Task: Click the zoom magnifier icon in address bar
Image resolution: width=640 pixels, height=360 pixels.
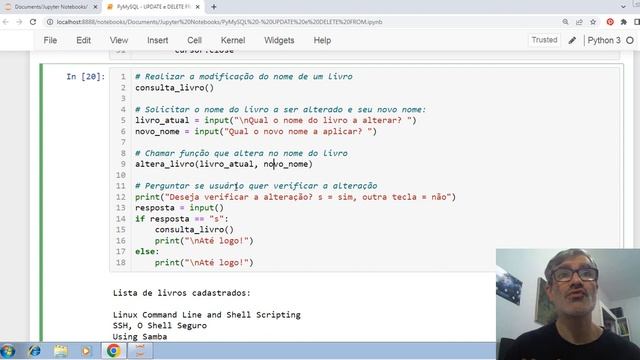Action: click(565, 22)
